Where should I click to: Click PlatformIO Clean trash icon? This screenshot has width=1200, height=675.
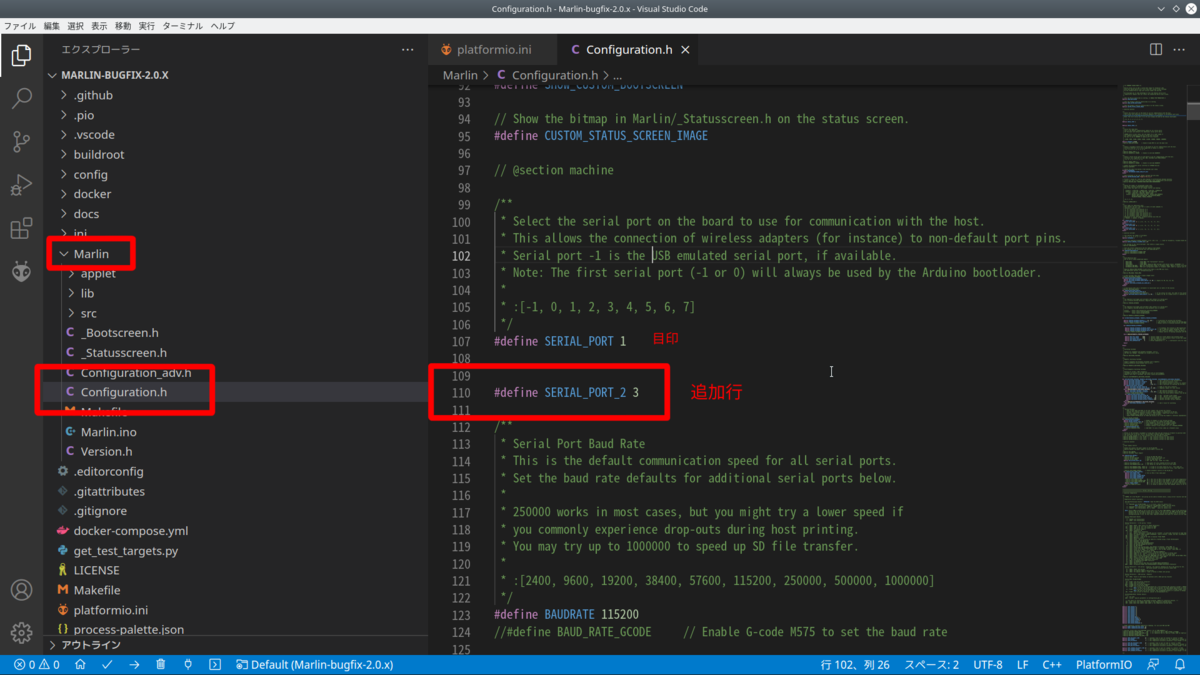click(161, 665)
